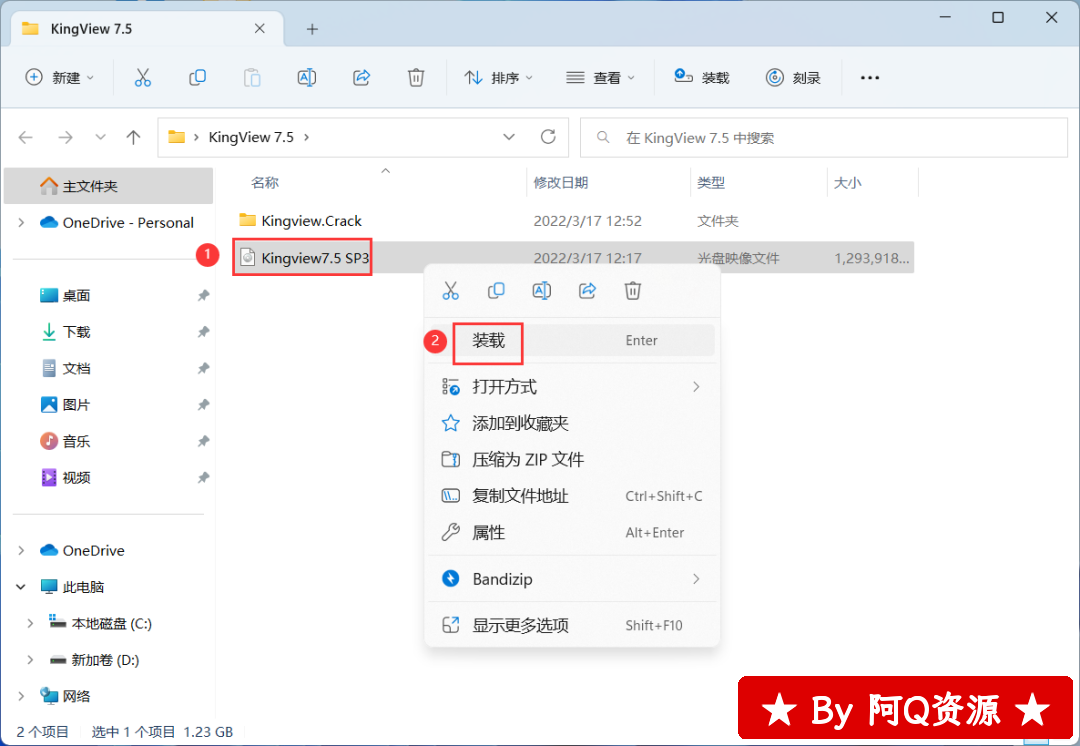The image size is (1080, 746).
Task: Sort by the 大小 column header
Action: pyautogui.click(x=847, y=183)
